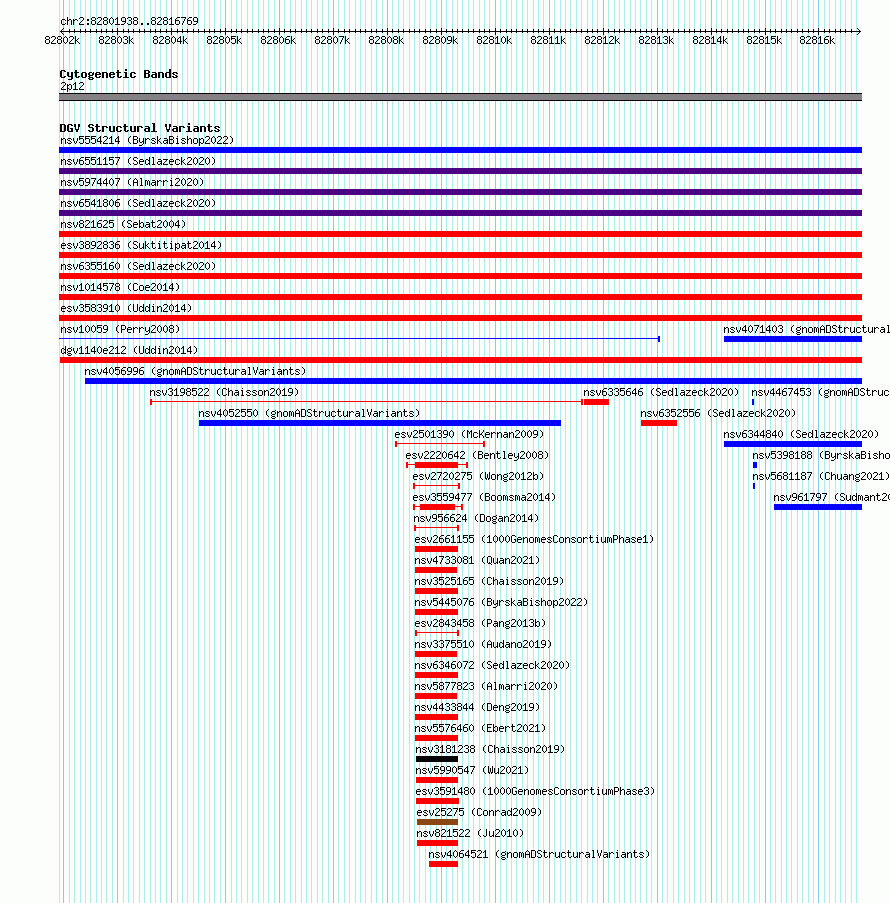This screenshot has height=903, width=890.
Task: Select esv2720275 (Wong2012b) entry
Action: 478,476
